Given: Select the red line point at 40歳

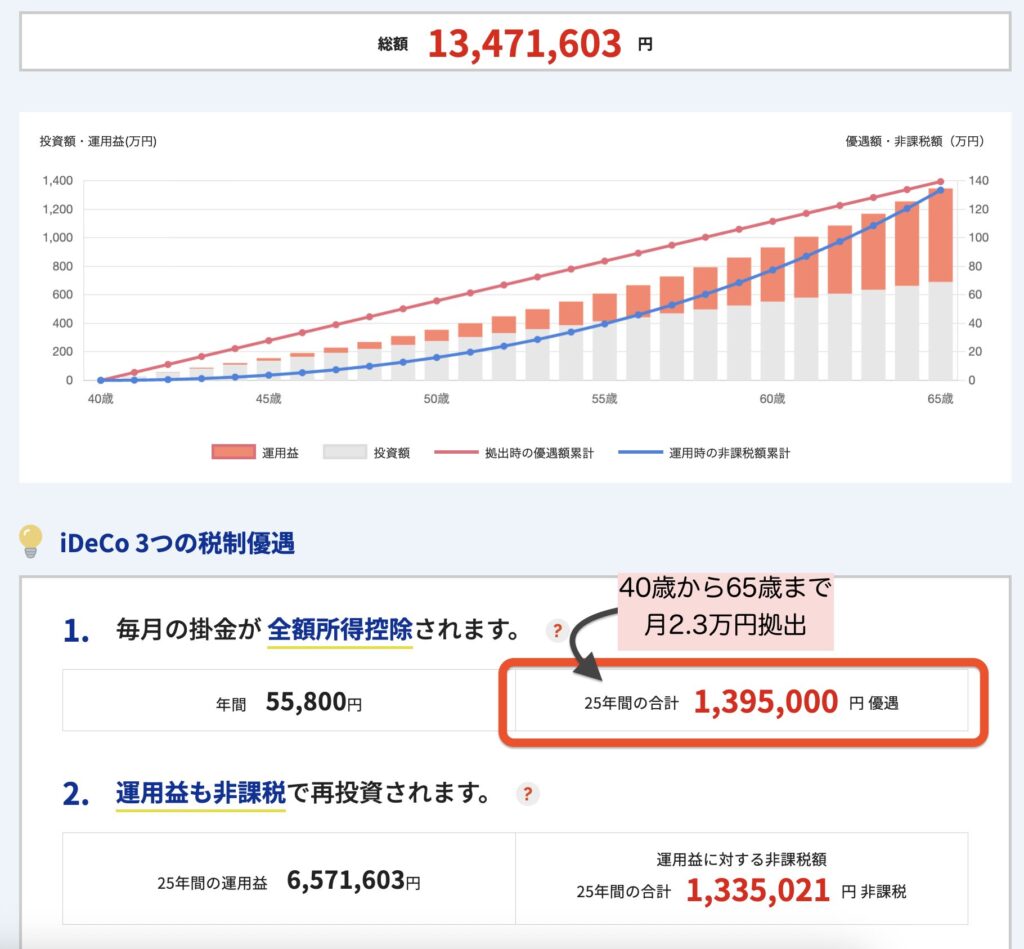Looking at the screenshot, I should tap(101, 380).
